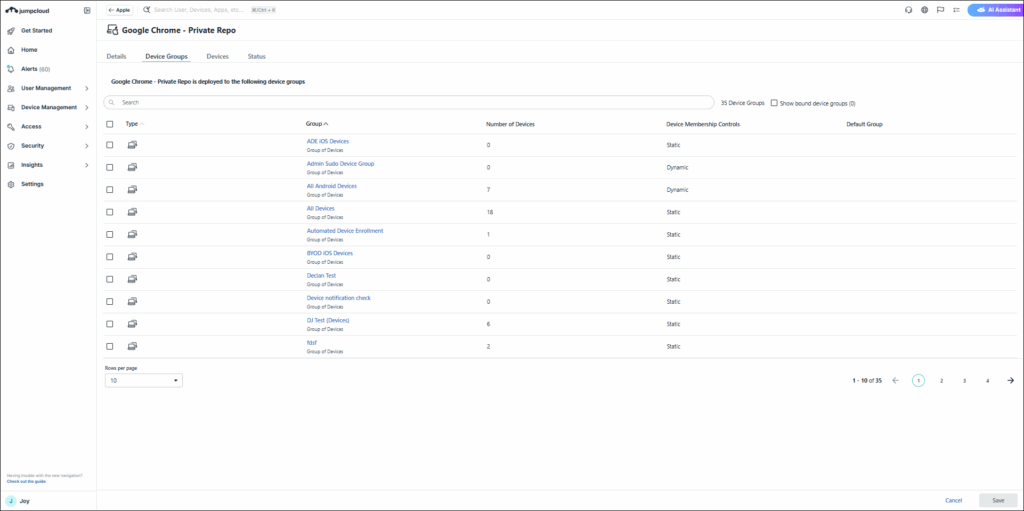Viewport: 1024px width, 511px height.
Task: Open the Rows per page dropdown
Action: [143, 381]
